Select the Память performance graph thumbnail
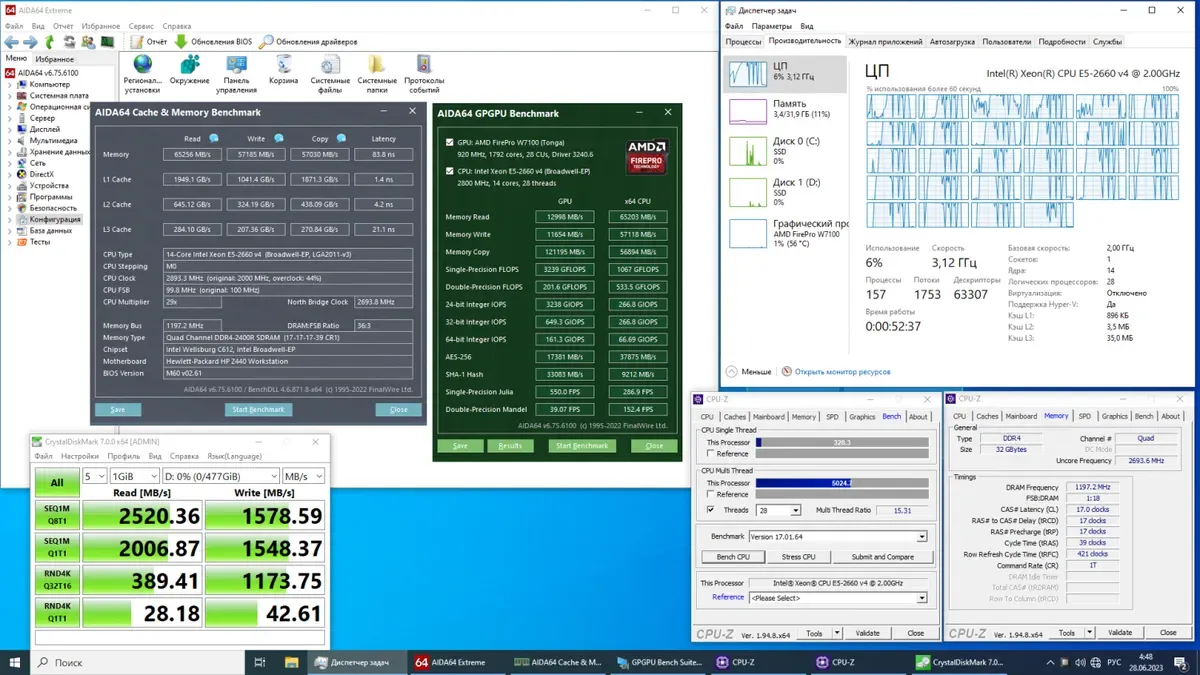Screen dimensions: 1200x675 [748, 110]
